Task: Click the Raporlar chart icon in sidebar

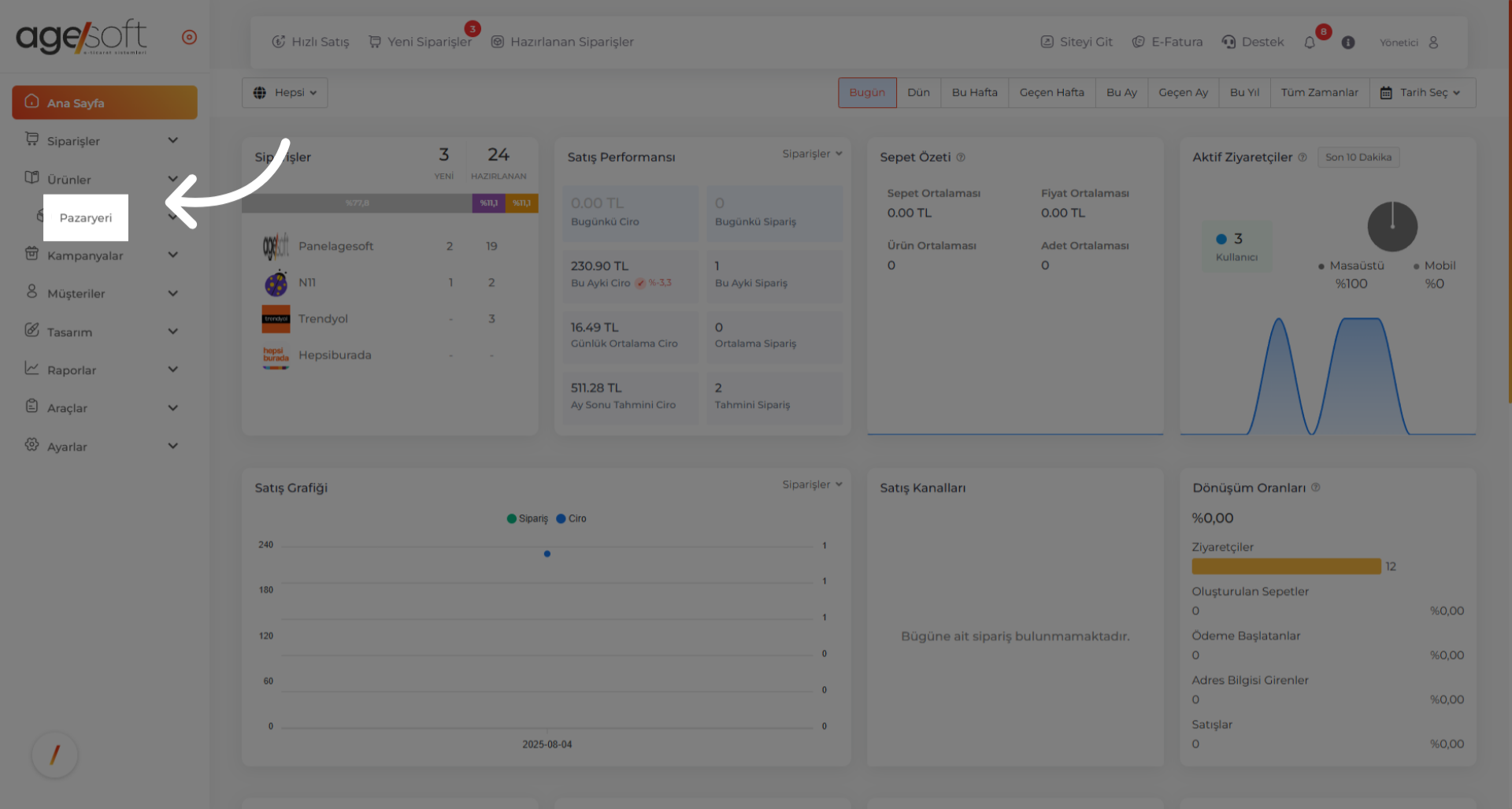Action: (31, 368)
